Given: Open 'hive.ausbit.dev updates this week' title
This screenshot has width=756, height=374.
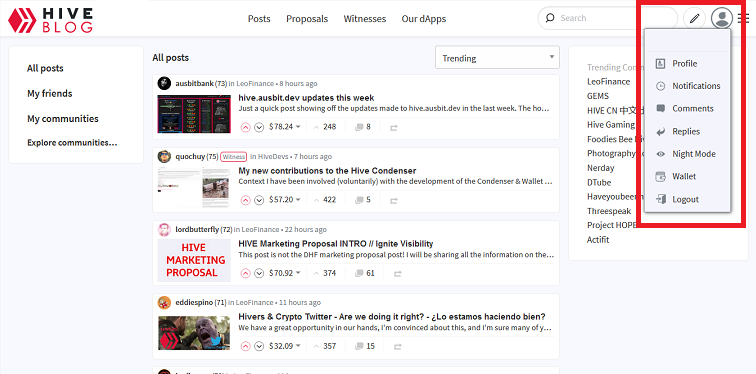Looking at the screenshot, I should click(x=306, y=98).
